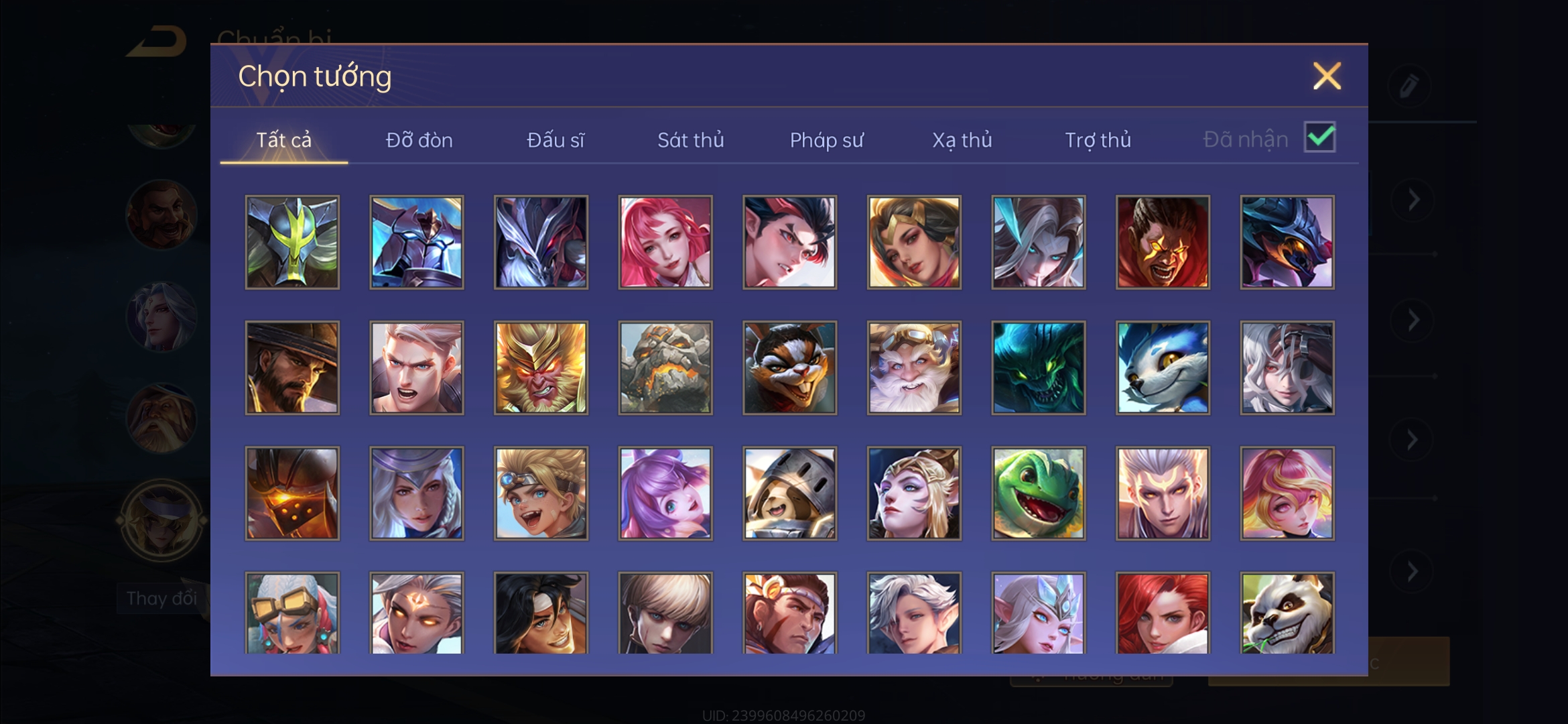Select the Tất cả tab
The image size is (1568, 724).
click(x=284, y=139)
